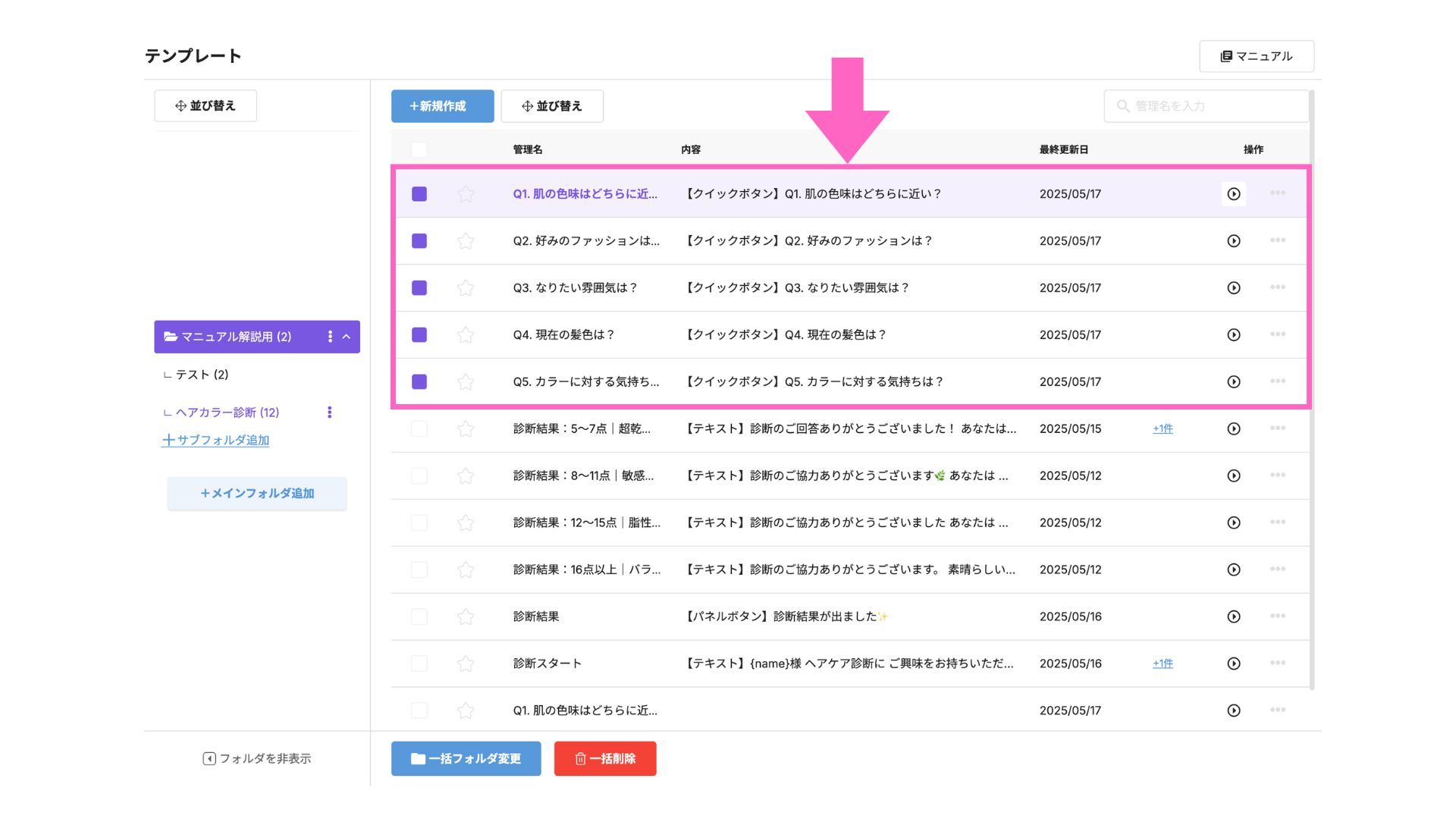Star the Q3. なりたい雰囲気は？ template

(x=466, y=288)
